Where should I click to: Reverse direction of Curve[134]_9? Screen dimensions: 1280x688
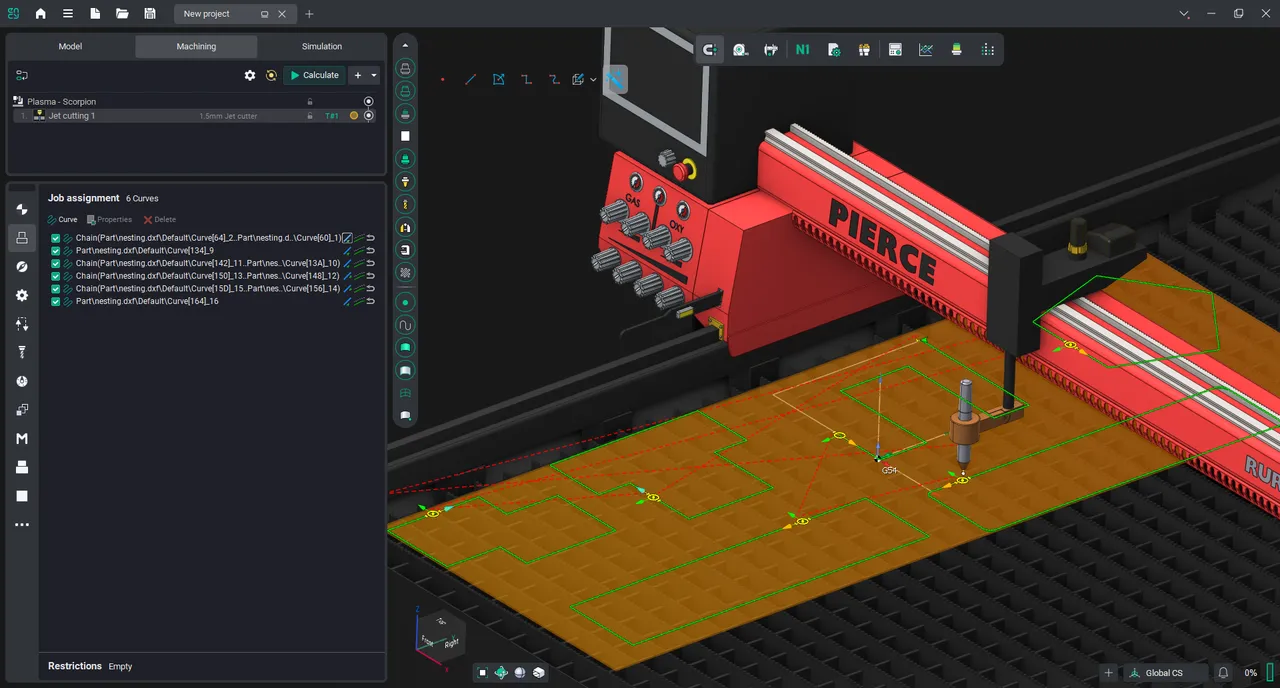tap(371, 250)
